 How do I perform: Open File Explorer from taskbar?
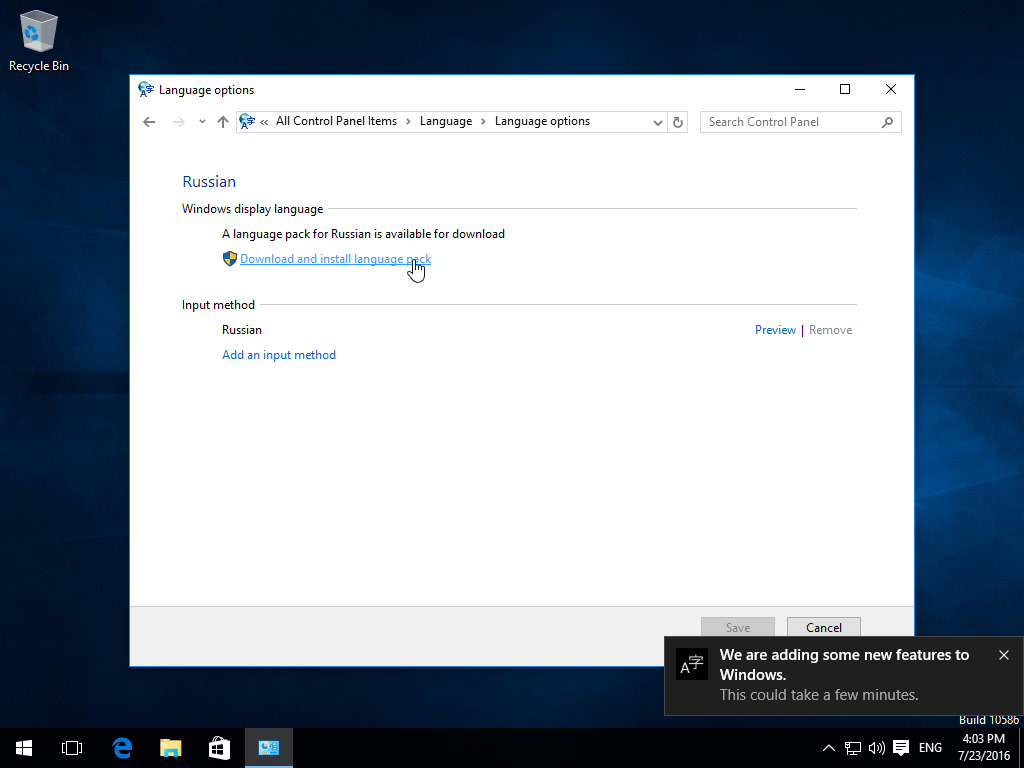pyautogui.click(x=170, y=748)
